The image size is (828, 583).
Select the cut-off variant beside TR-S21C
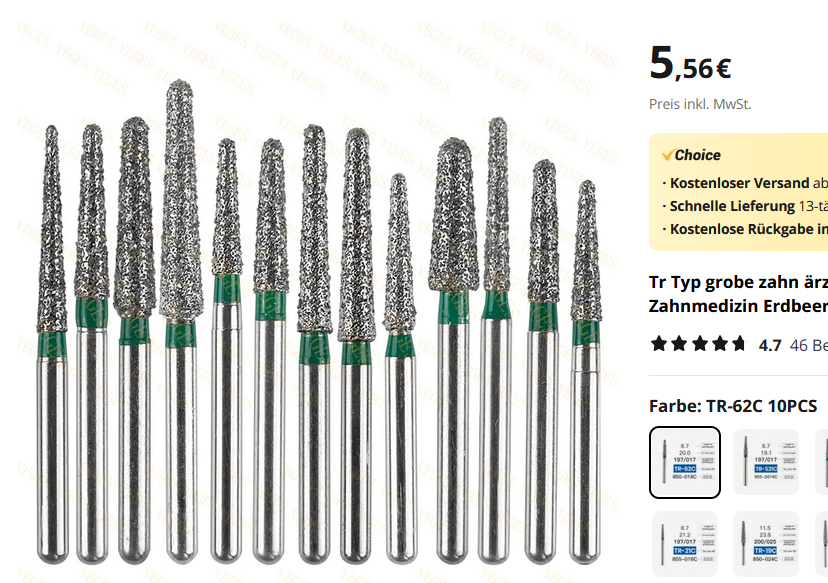822,462
